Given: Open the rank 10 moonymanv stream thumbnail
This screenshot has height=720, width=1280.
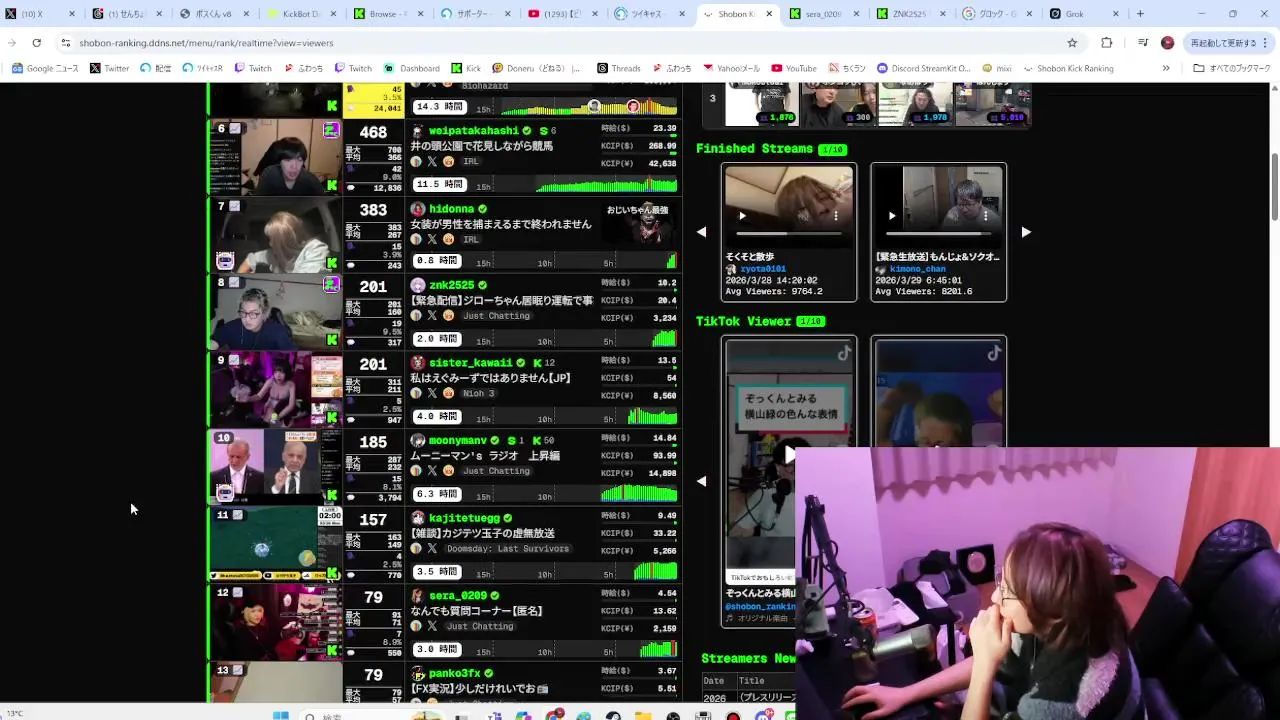Looking at the screenshot, I should click(x=275, y=466).
